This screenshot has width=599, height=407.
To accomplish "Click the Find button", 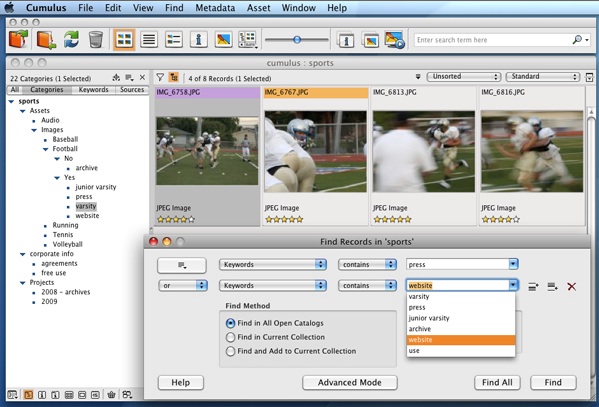I will [553, 383].
